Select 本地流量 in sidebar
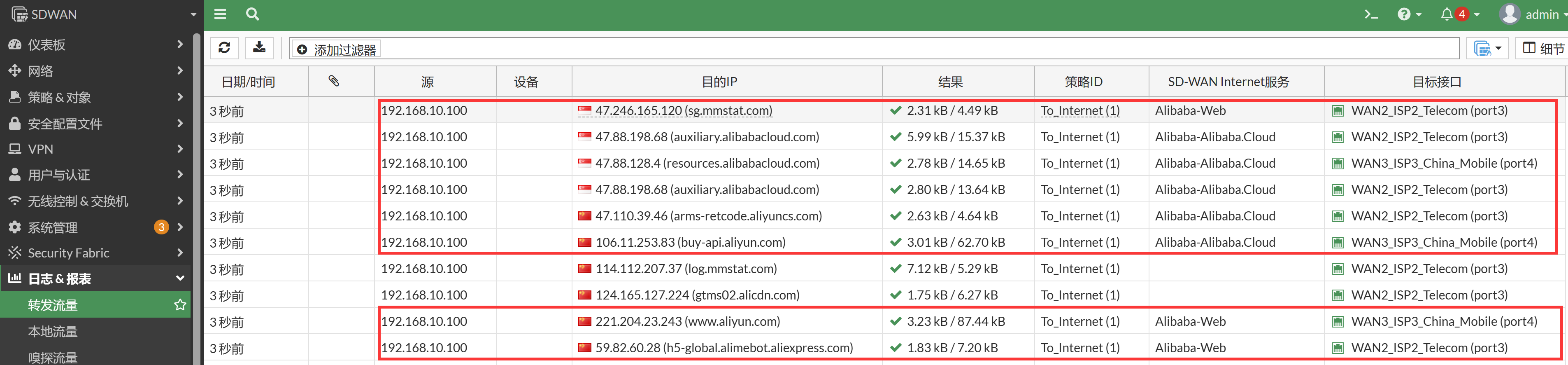The width and height of the screenshot is (1568, 365). coord(53,332)
